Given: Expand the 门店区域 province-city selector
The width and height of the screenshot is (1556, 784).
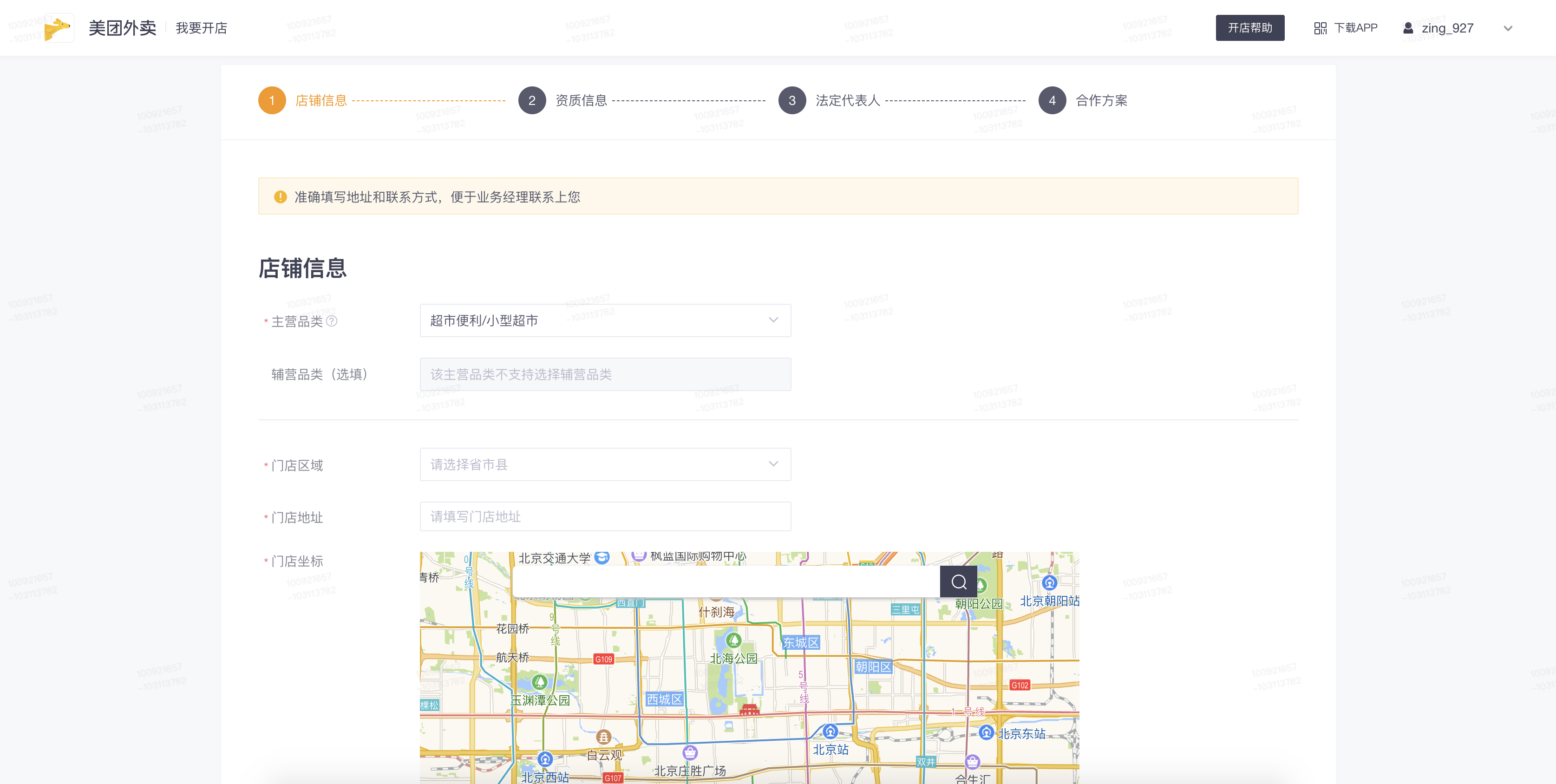Looking at the screenshot, I should (605, 464).
